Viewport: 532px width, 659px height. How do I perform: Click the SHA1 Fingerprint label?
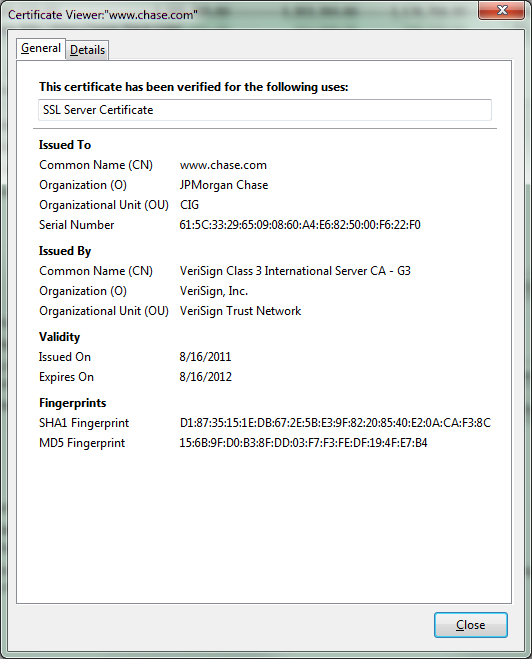(84, 423)
